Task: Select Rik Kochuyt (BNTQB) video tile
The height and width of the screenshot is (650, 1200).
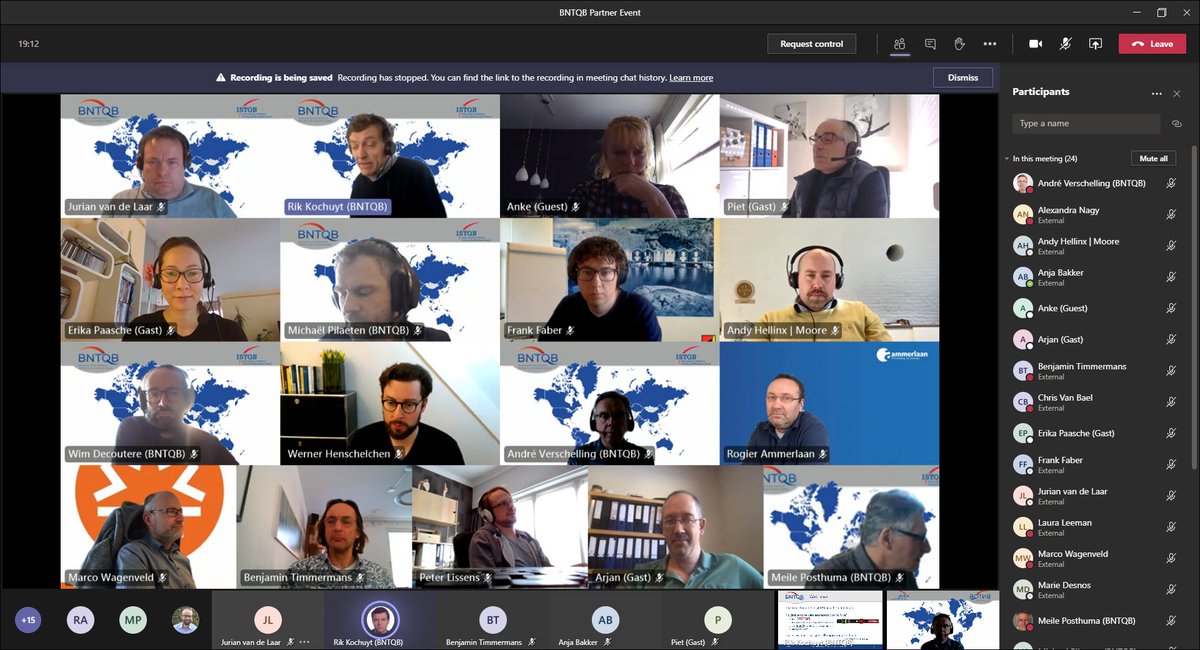Action: pyautogui.click(x=390, y=156)
